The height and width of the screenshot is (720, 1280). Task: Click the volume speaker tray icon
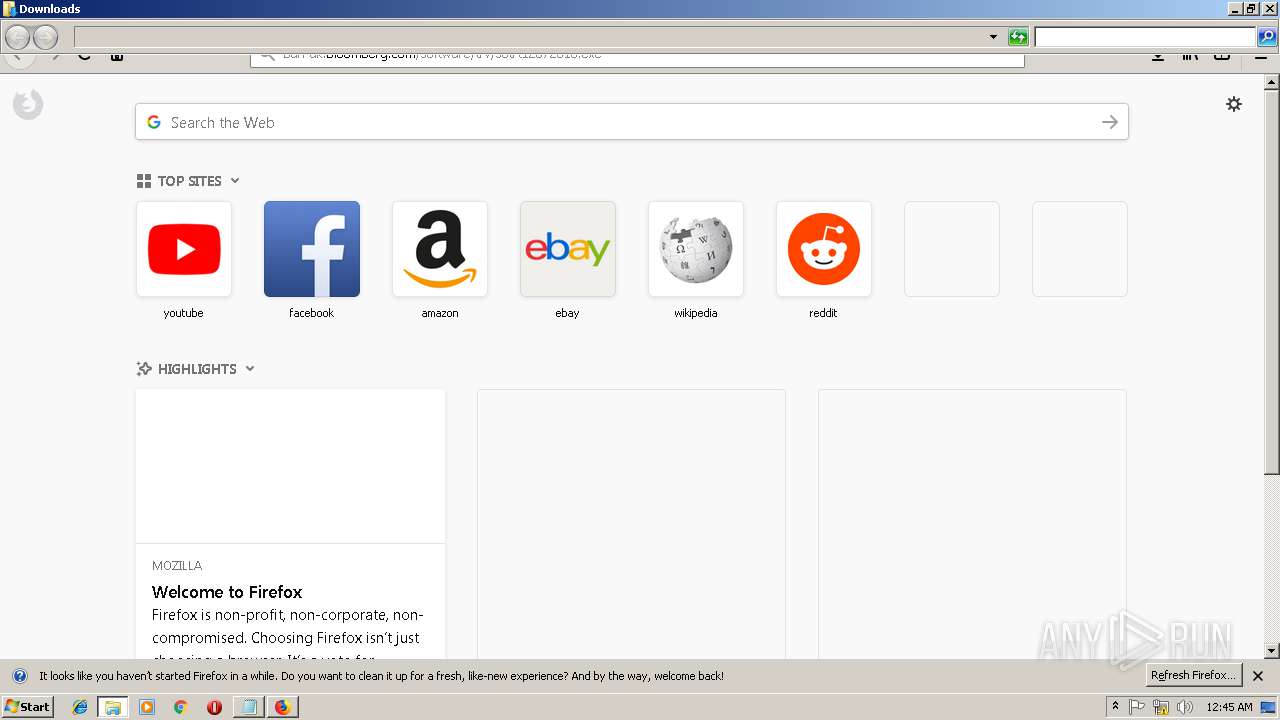tap(1185, 707)
